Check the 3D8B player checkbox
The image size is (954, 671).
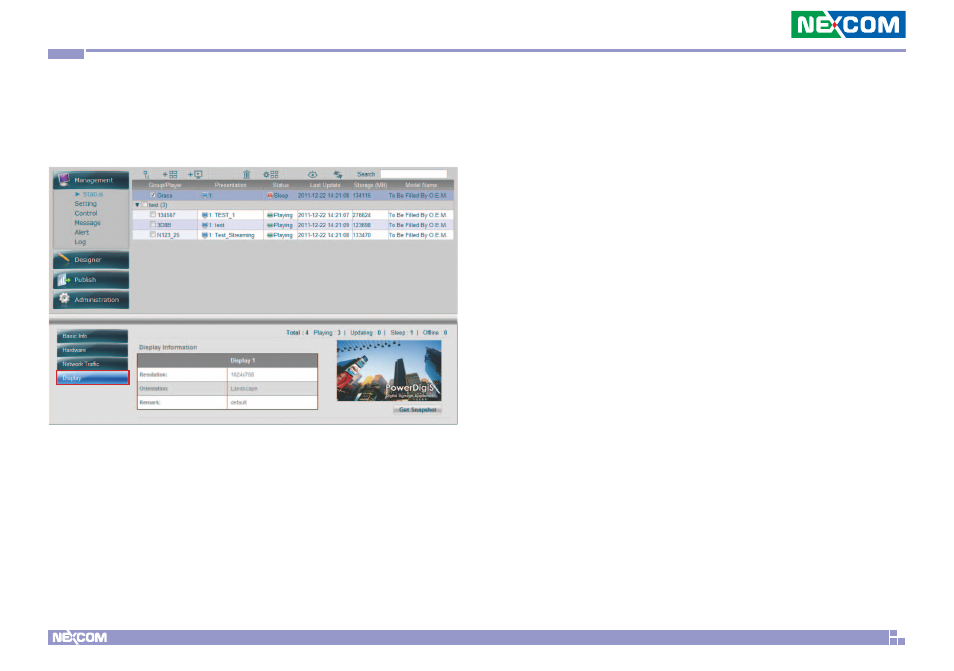[x=153, y=224]
